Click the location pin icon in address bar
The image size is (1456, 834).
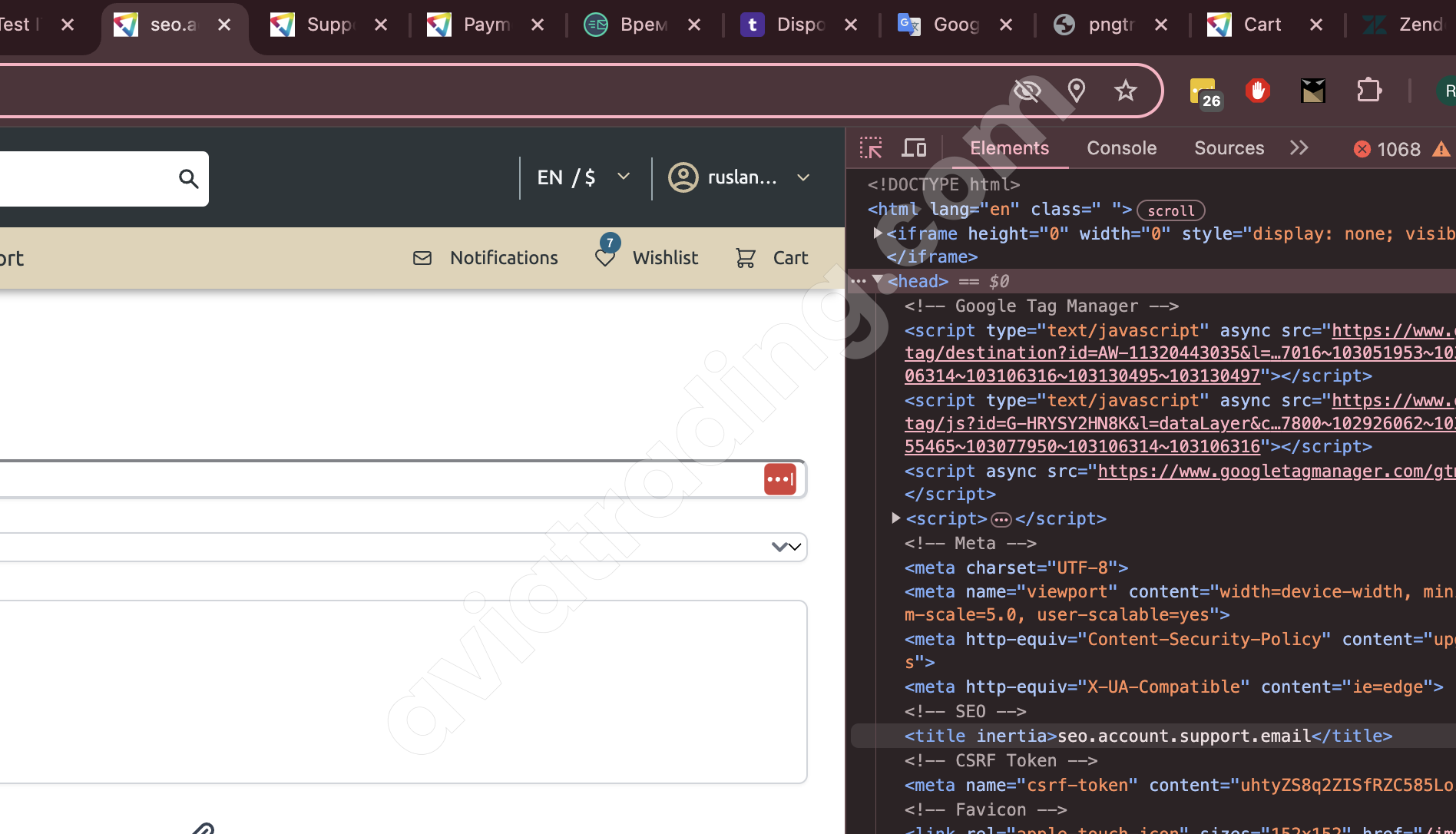1077,91
